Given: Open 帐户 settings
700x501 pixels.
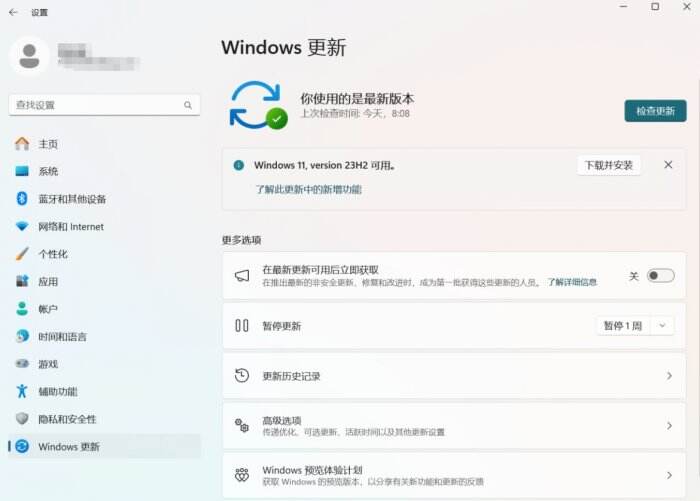Looking at the screenshot, I should [x=105, y=309].
